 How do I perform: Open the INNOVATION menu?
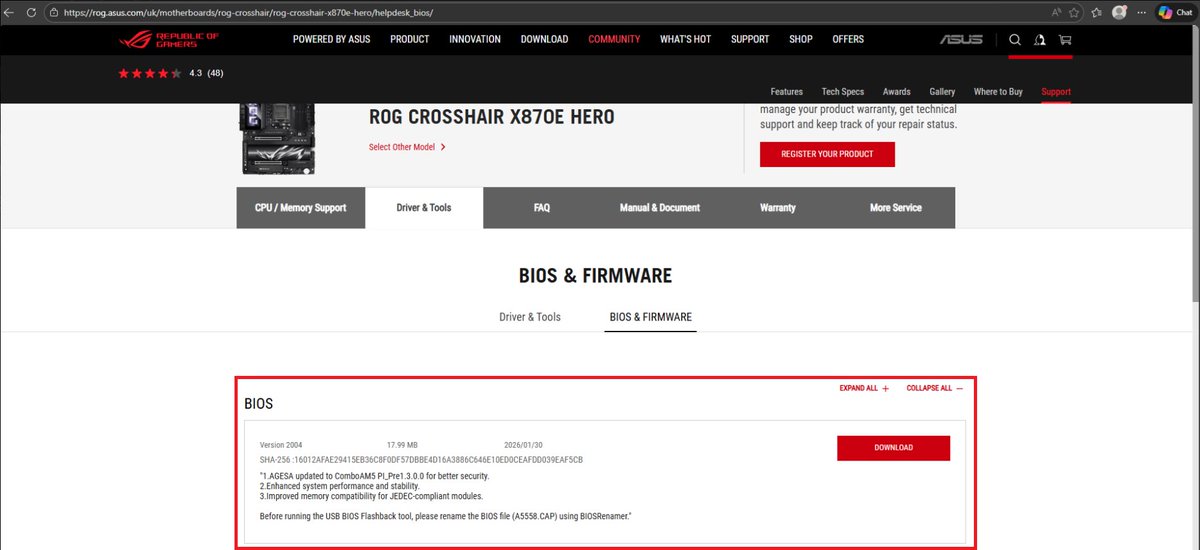(475, 39)
